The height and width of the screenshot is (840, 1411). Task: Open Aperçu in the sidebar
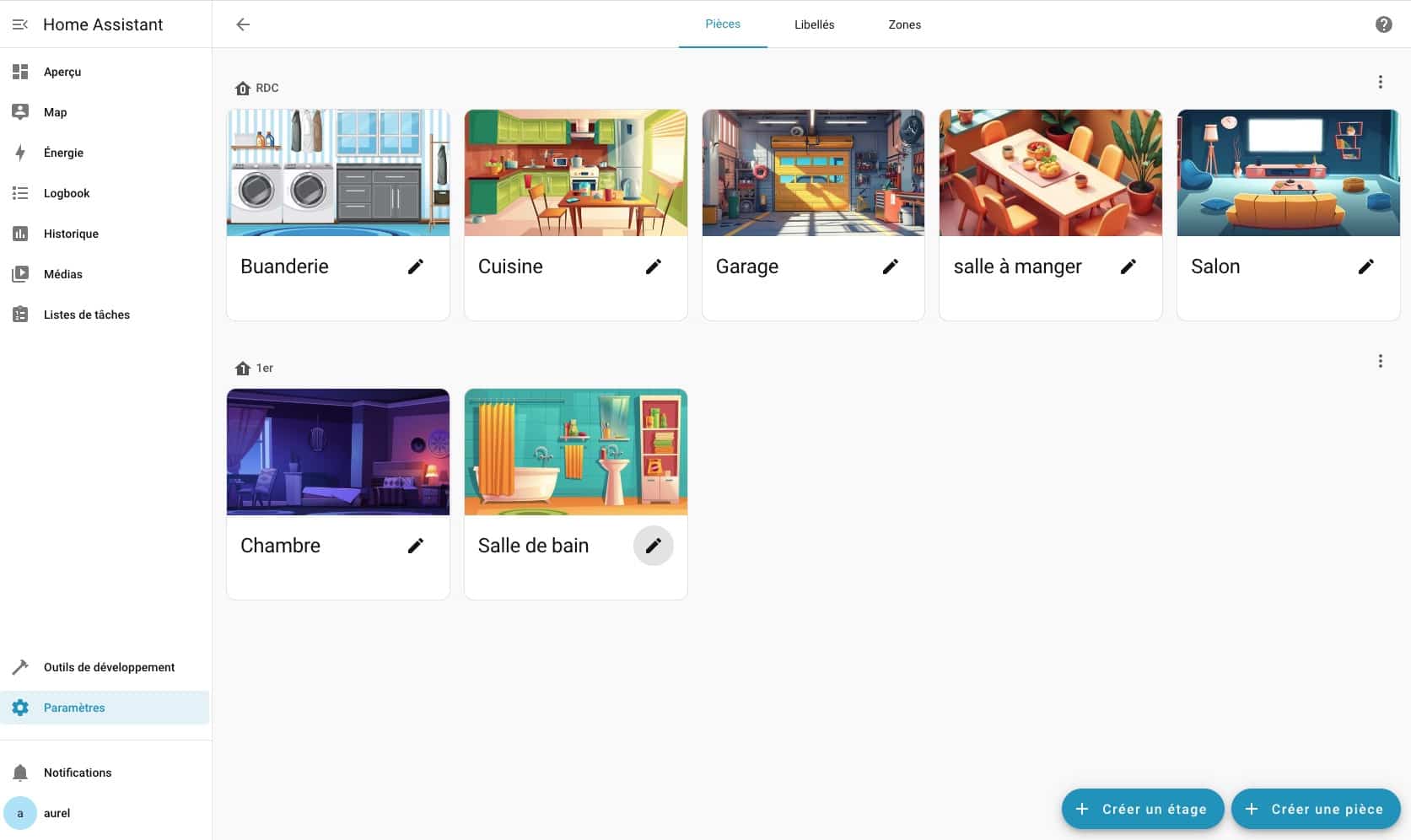tap(105, 72)
